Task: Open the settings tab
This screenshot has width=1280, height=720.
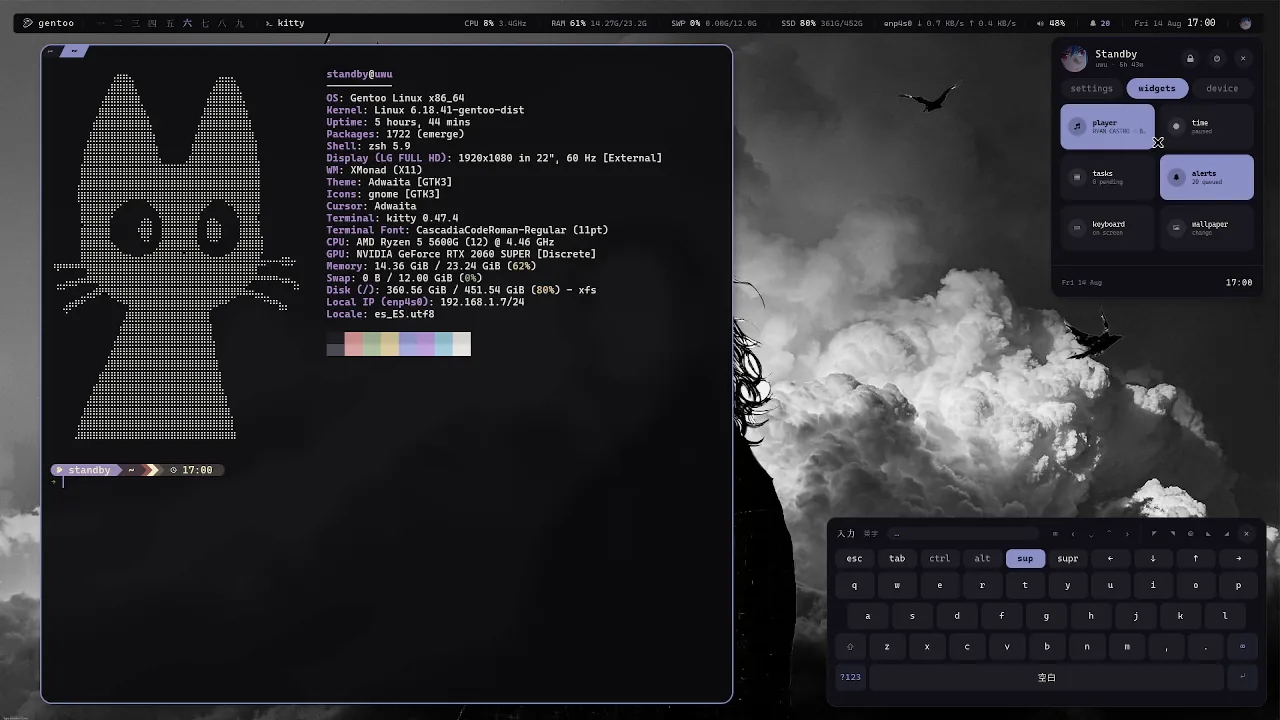Action: 1092,88
